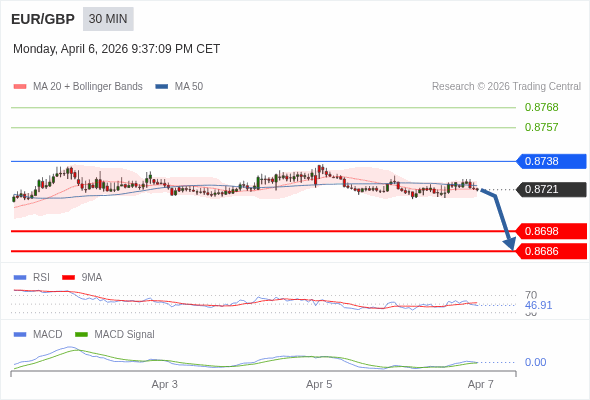Viewport: 590px width, 400px height.
Task: Click the blue 0.8738 pivot tag
Action: tap(551, 161)
